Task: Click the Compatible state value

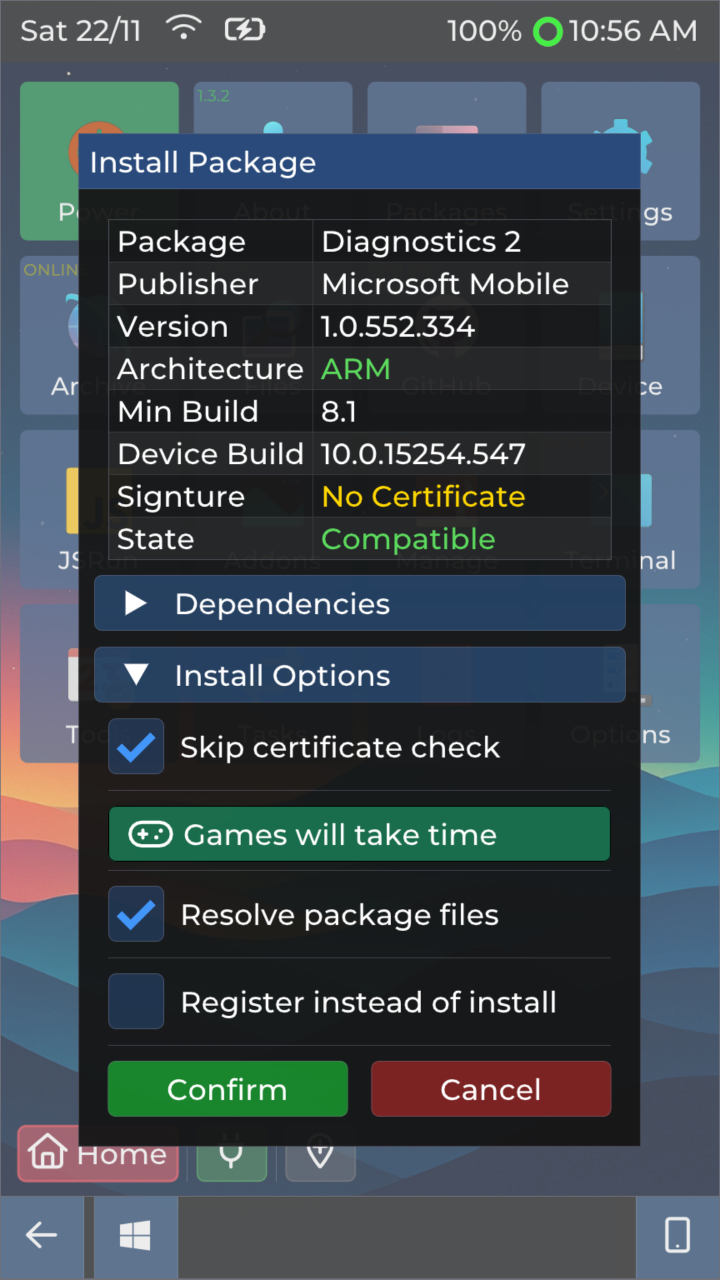Action: (x=408, y=539)
